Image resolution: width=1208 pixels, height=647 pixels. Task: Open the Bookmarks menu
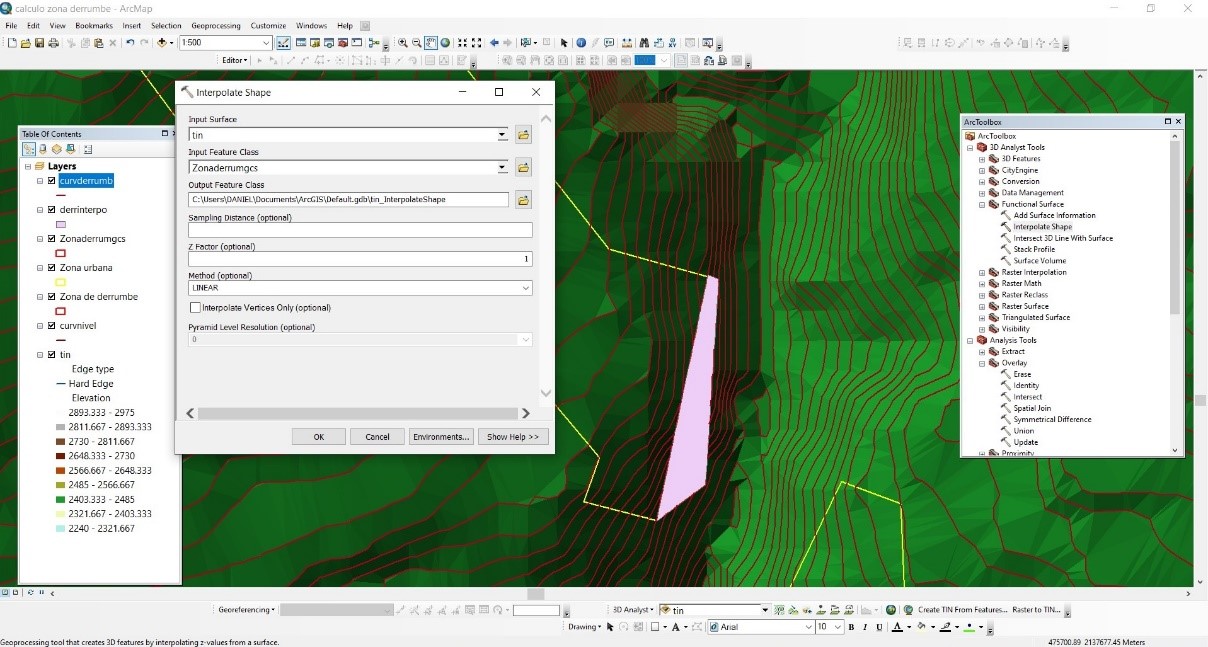click(94, 25)
